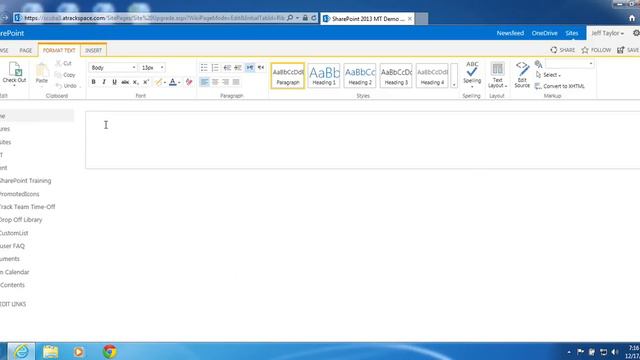This screenshot has height=360, width=640.
Task: Toggle italic formatting
Action: (104, 82)
